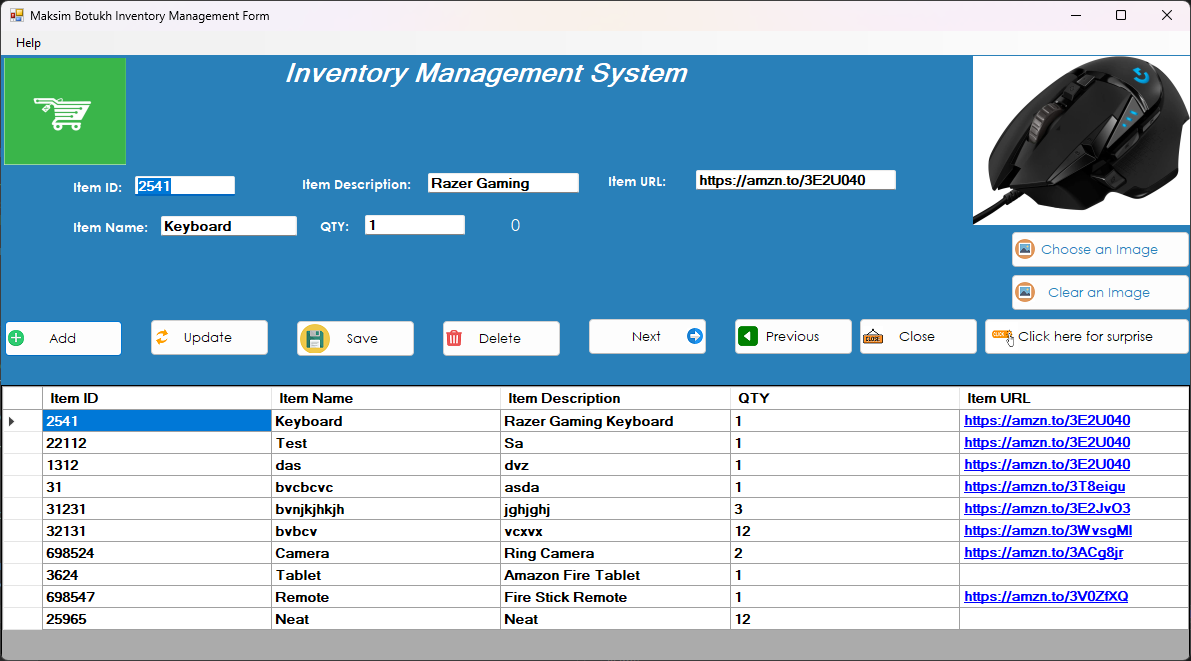Click the Delete button label

pyautogui.click(x=500, y=339)
